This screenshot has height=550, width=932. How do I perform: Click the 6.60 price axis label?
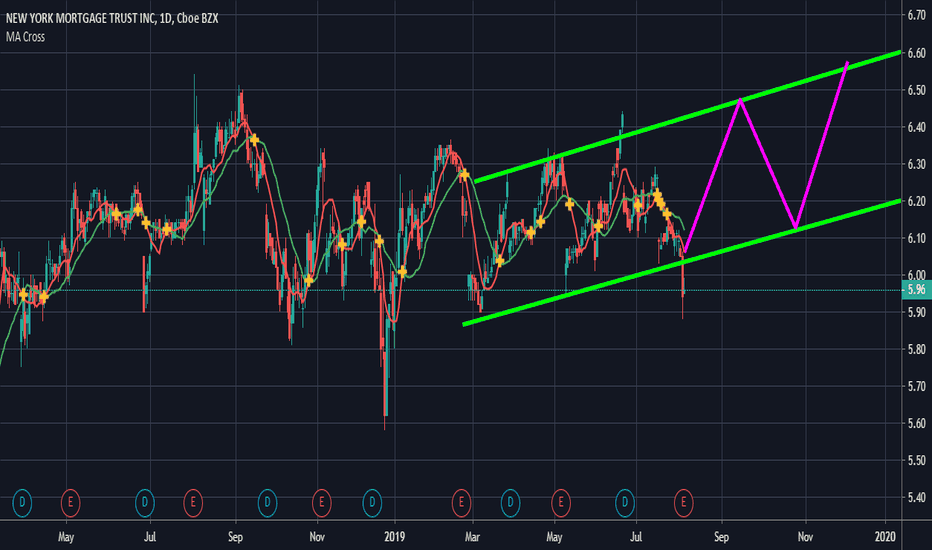[917, 53]
